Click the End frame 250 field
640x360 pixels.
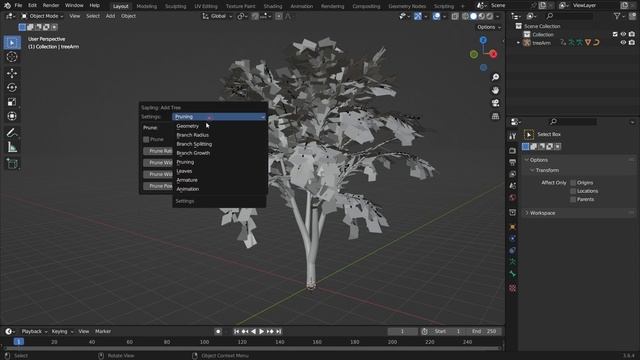click(x=485, y=331)
